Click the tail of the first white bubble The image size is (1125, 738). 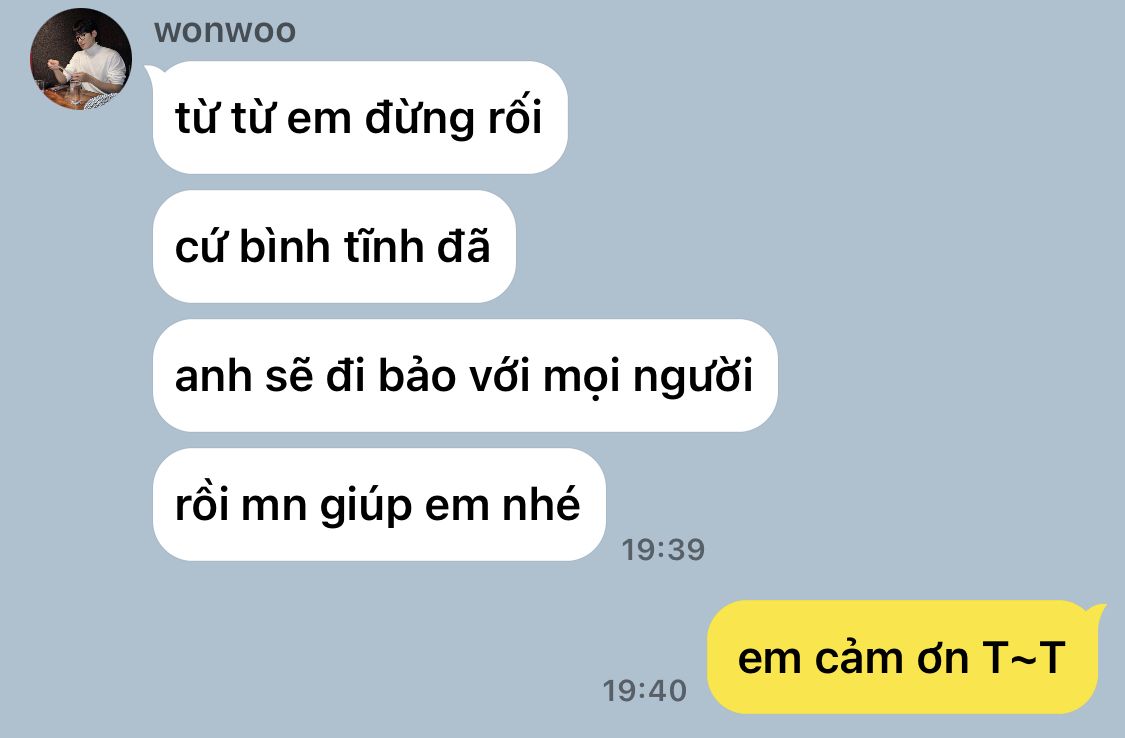click(153, 72)
